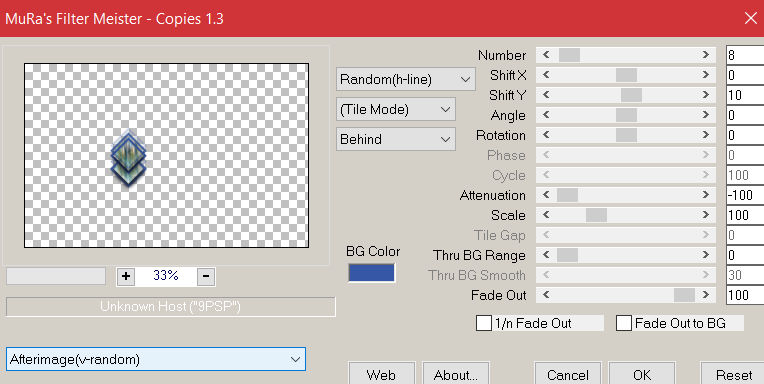Increase Attenuation with right arrow

click(706, 195)
